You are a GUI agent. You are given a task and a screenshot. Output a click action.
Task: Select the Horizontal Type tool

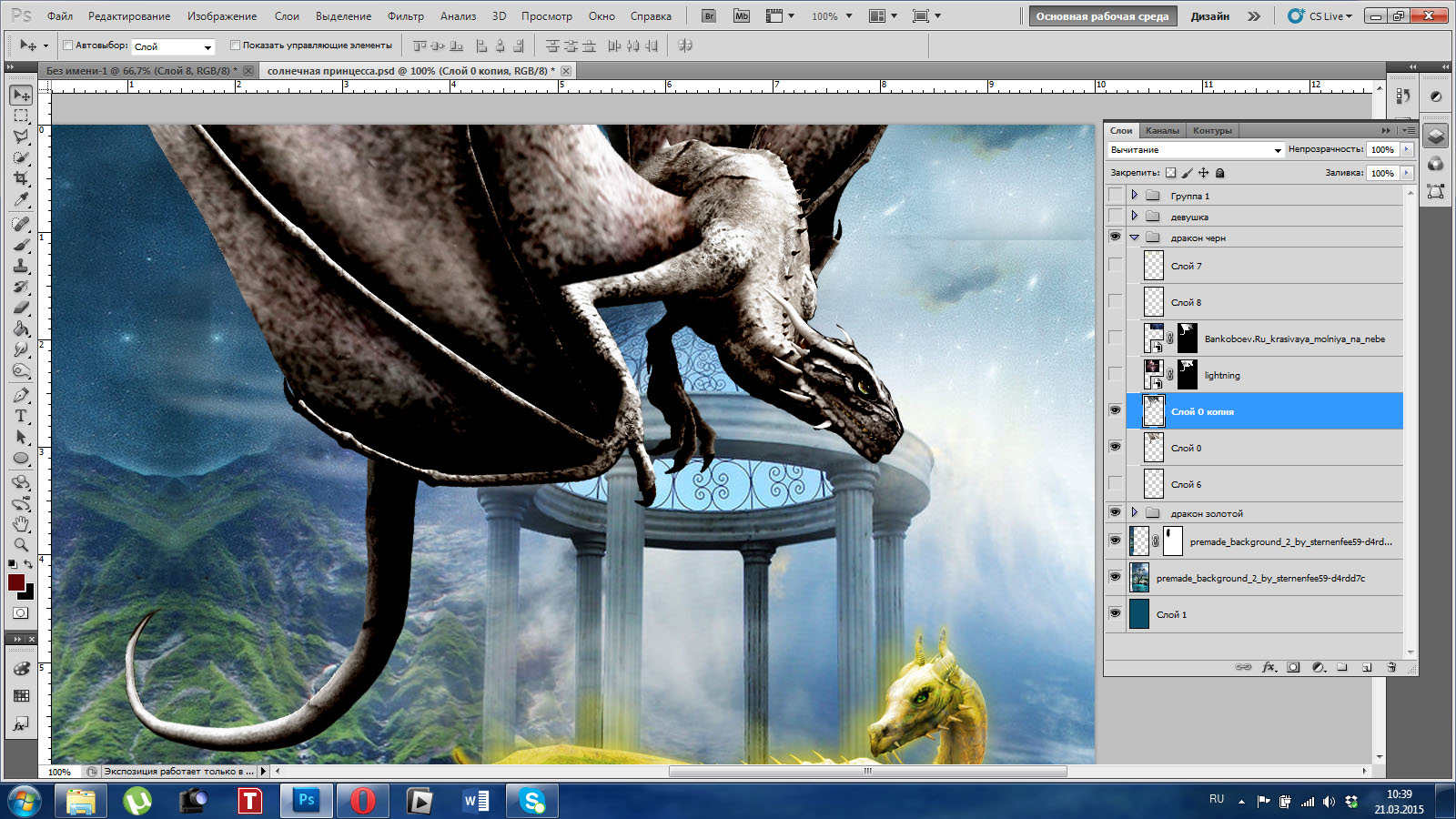coord(21,416)
